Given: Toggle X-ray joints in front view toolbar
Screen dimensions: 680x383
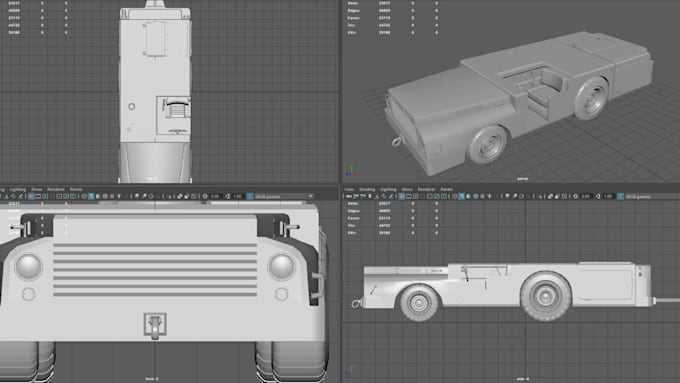Looking at the screenshot, I should click(194, 196).
